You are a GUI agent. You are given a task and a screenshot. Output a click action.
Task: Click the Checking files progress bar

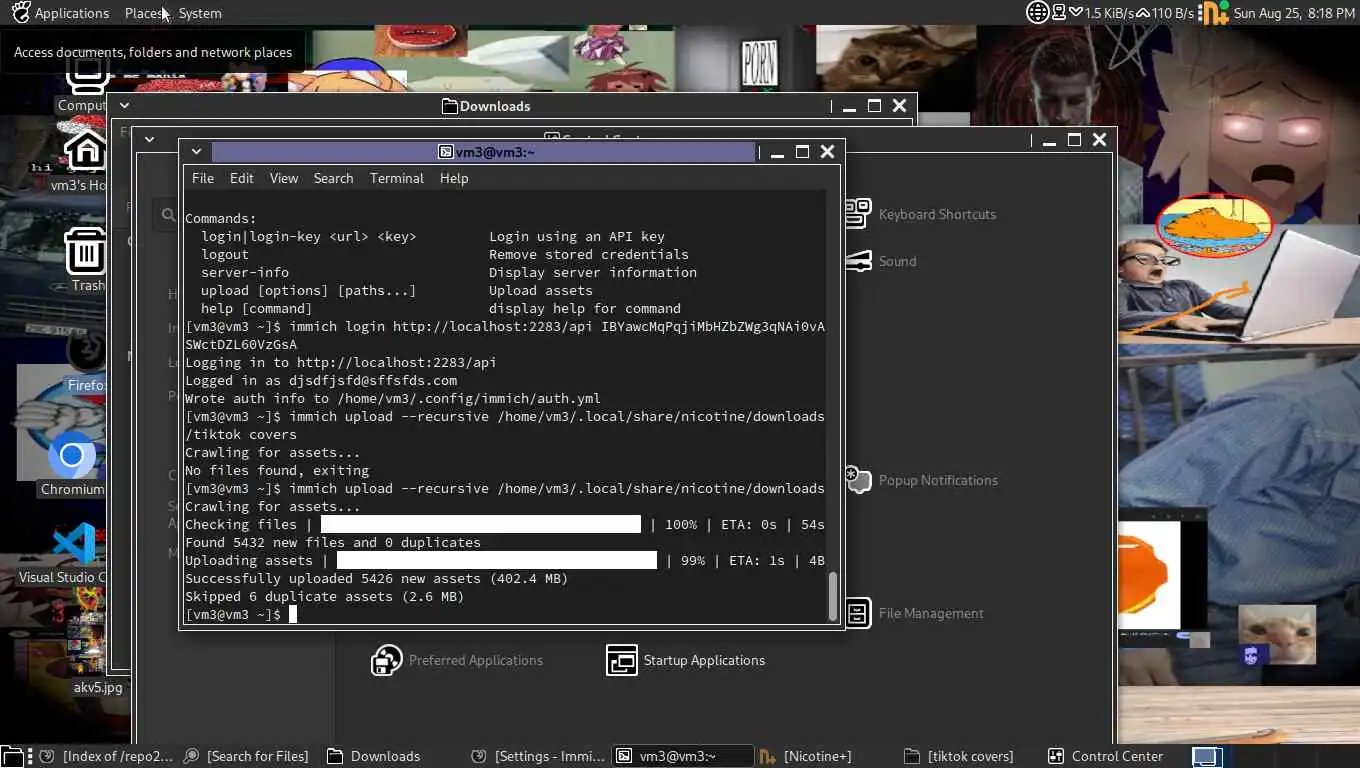481,524
